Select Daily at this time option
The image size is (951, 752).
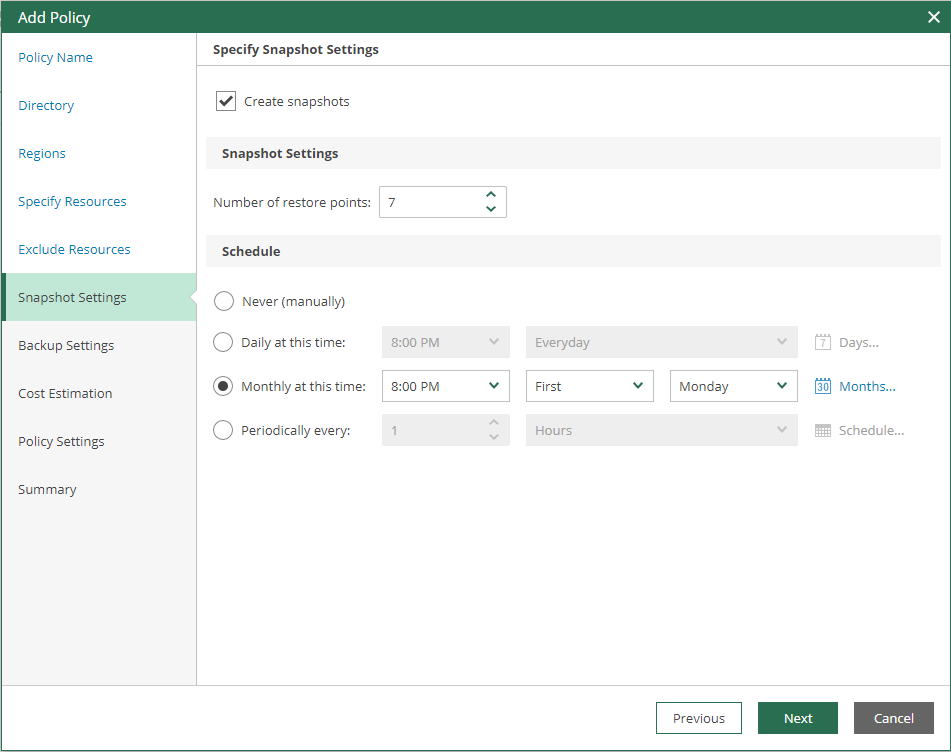(x=223, y=342)
